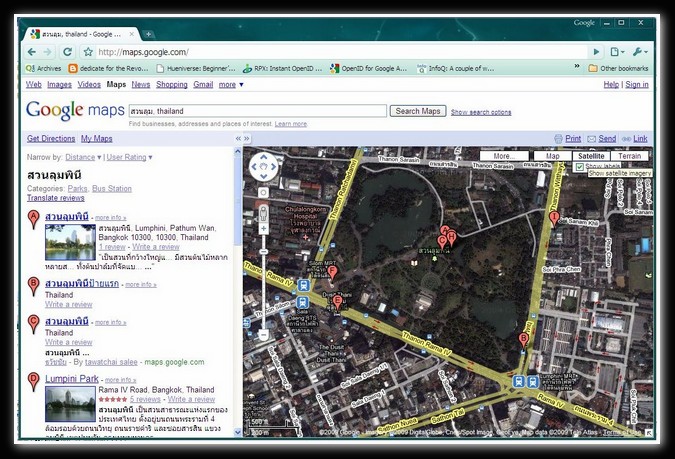Viewport: 675px width, 459px height.
Task: Switch to the Satellite view
Action: (x=591, y=156)
